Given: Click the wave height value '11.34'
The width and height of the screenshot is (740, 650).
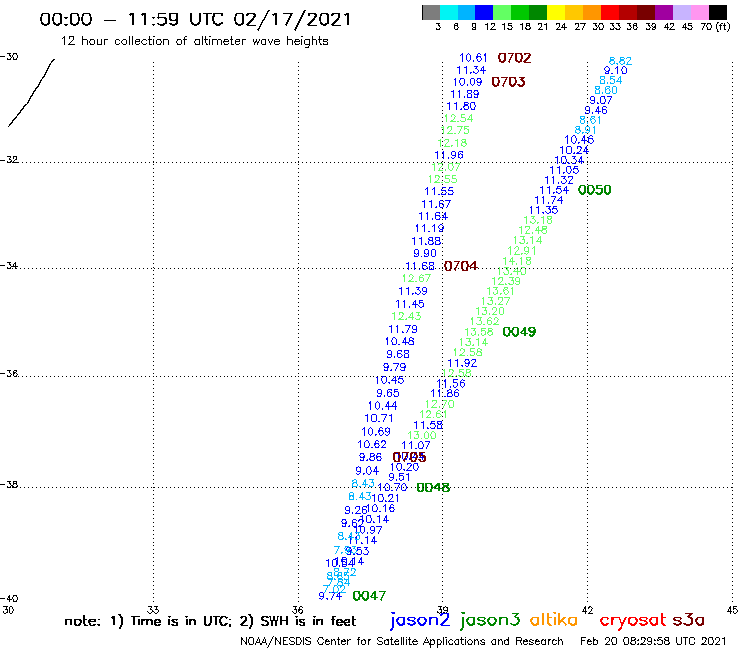Looking at the screenshot, I should [x=471, y=70].
